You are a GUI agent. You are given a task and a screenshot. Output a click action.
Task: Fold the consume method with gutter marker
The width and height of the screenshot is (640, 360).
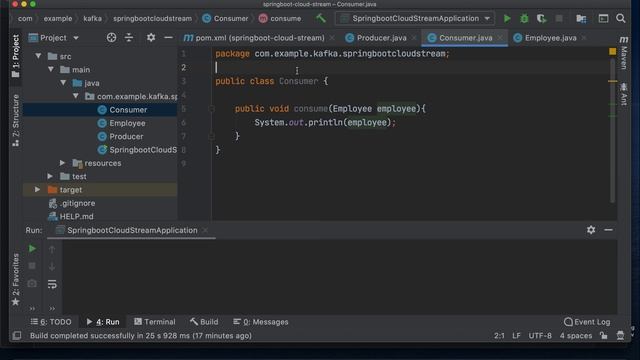click(x=211, y=109)
